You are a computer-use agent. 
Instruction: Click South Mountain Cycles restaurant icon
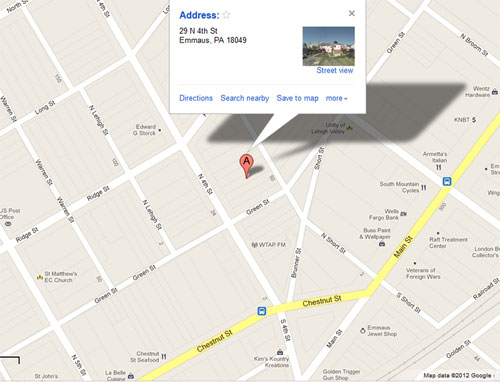(x=424, y=187)
